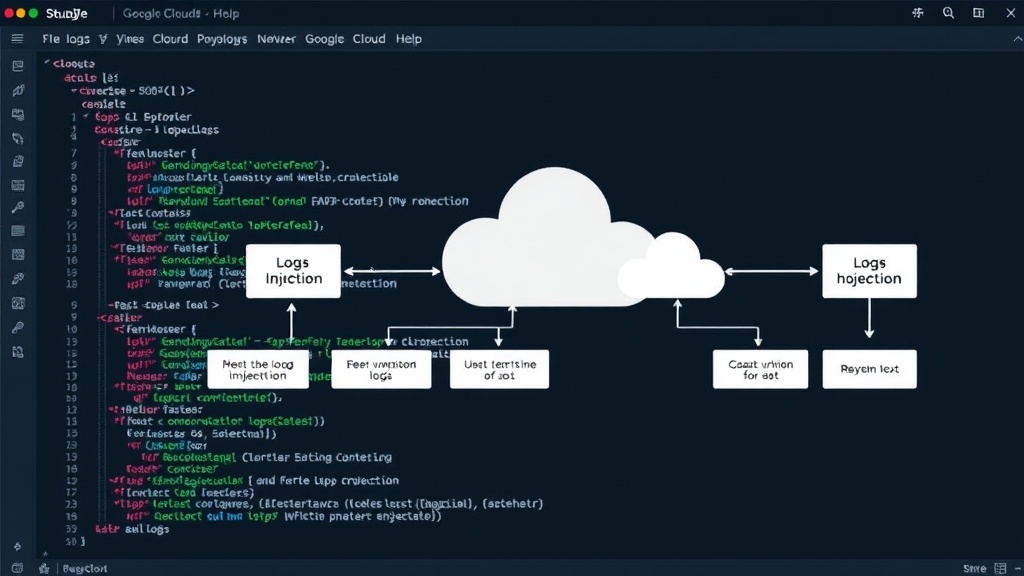Image resolution: width=1024 pixels, height=576 pixels.
Task: Open the logs menu
Action: point(78,39)
